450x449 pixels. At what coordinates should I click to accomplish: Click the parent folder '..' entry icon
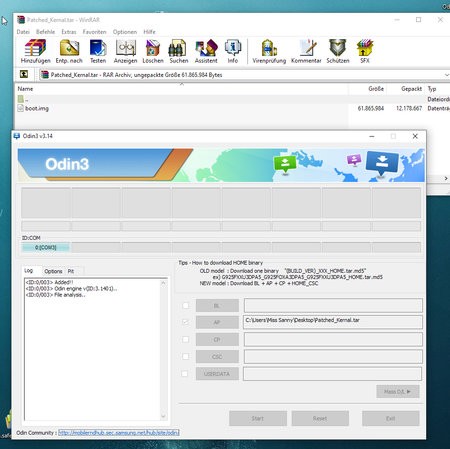pos(21,99)
